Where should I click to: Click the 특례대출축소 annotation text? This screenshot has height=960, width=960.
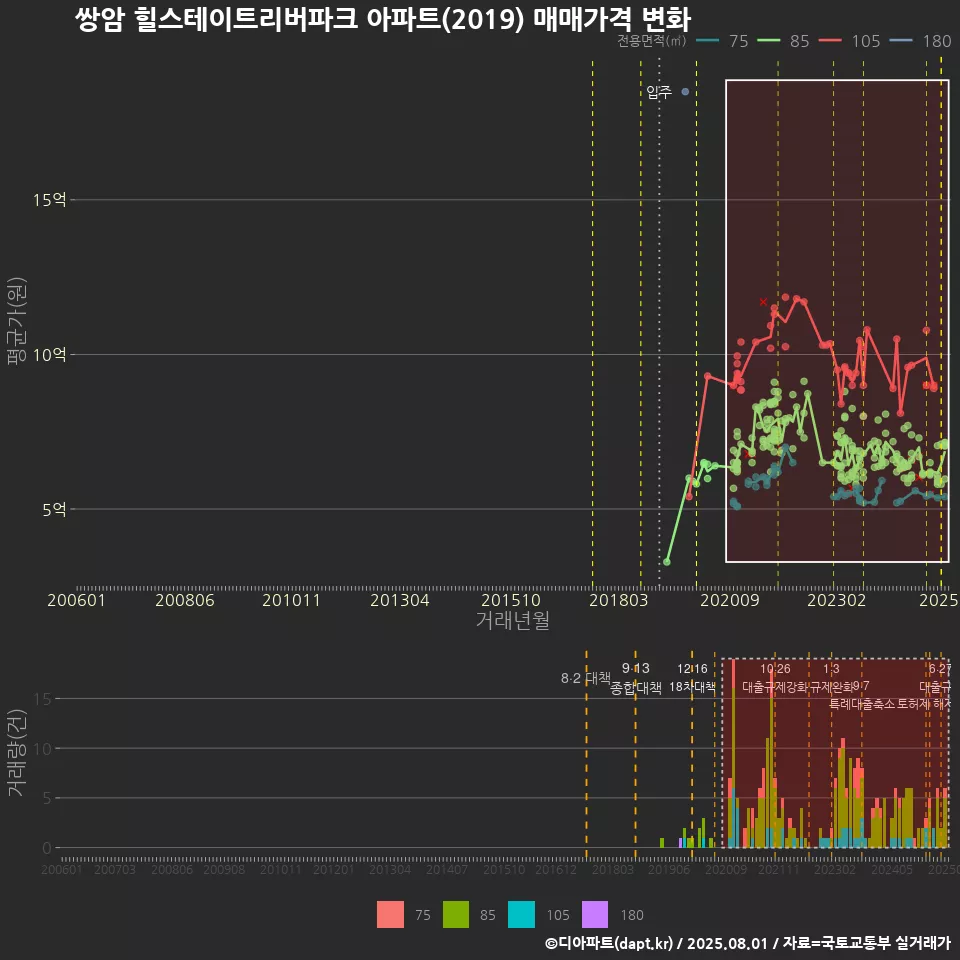862,704
